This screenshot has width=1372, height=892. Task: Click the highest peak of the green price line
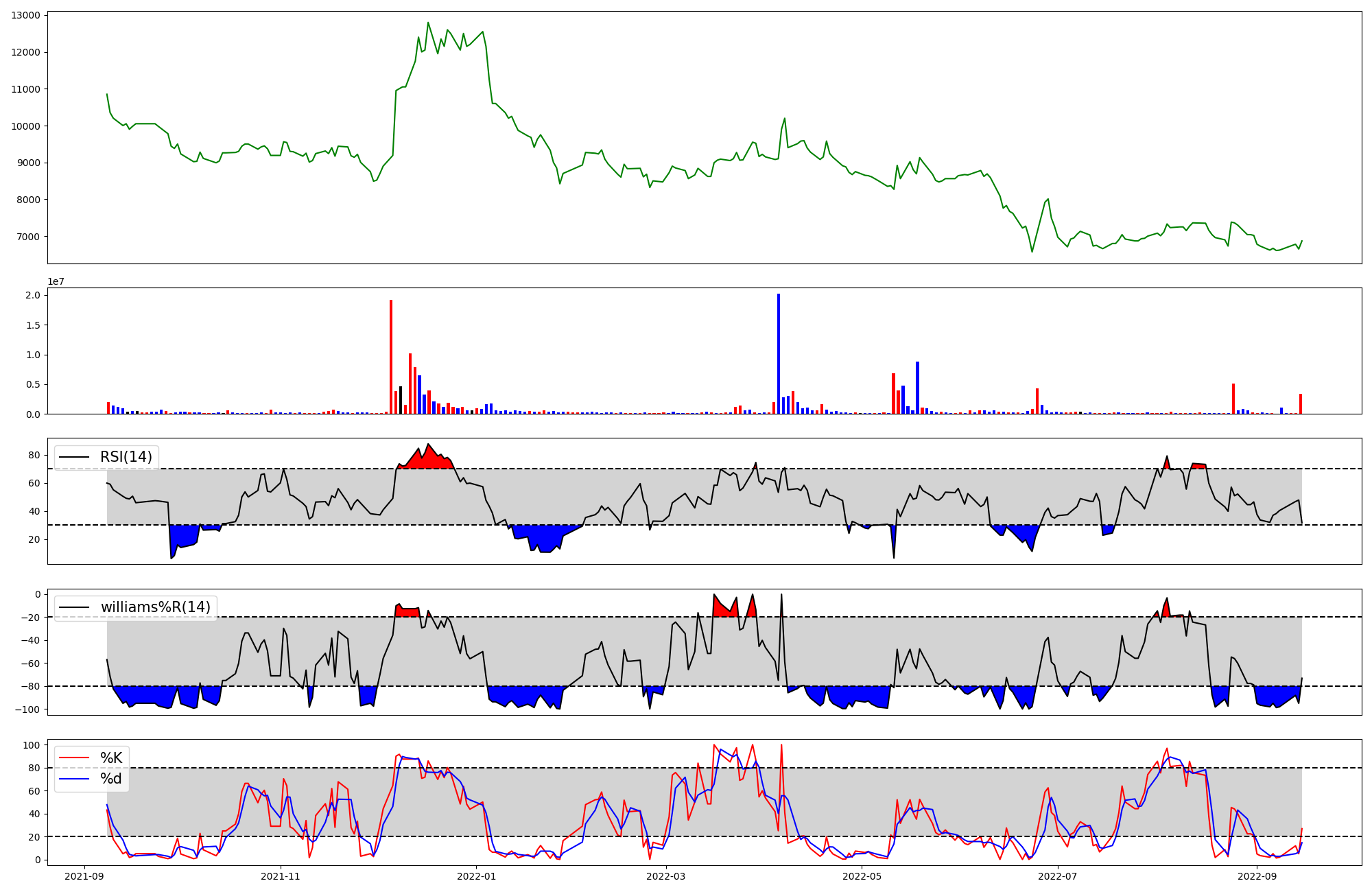(x=428, y=23)
